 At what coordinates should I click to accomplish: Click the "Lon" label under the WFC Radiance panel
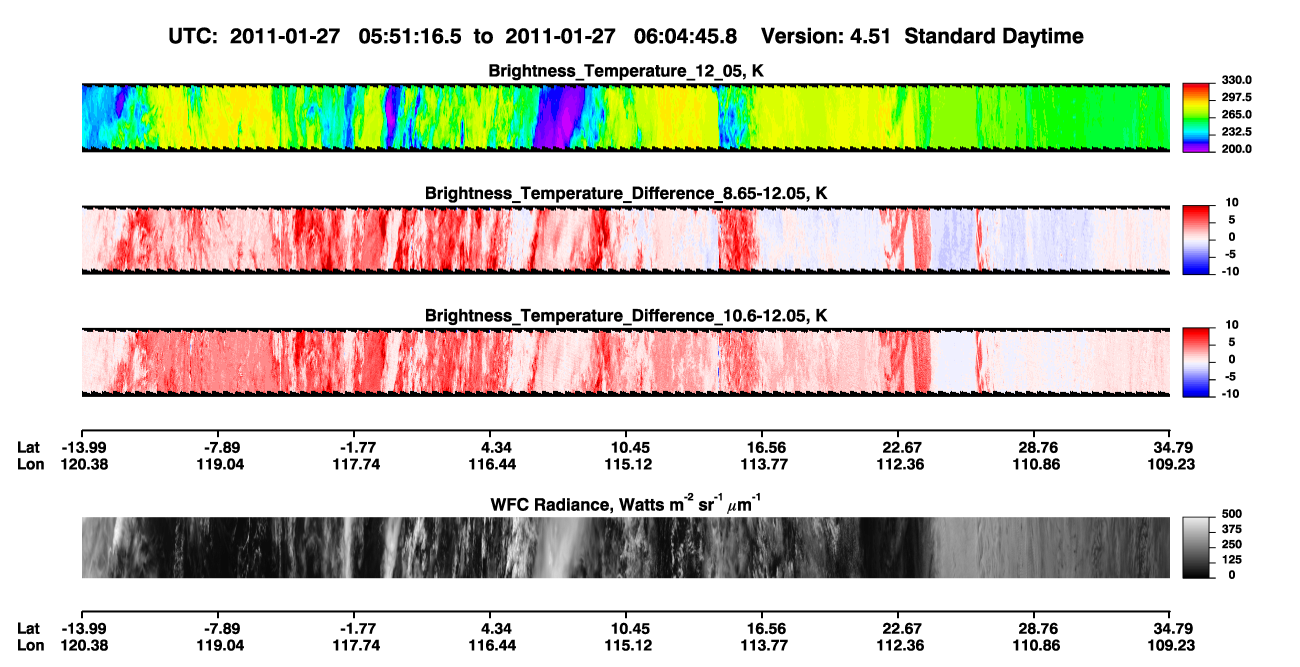point(30,645)
